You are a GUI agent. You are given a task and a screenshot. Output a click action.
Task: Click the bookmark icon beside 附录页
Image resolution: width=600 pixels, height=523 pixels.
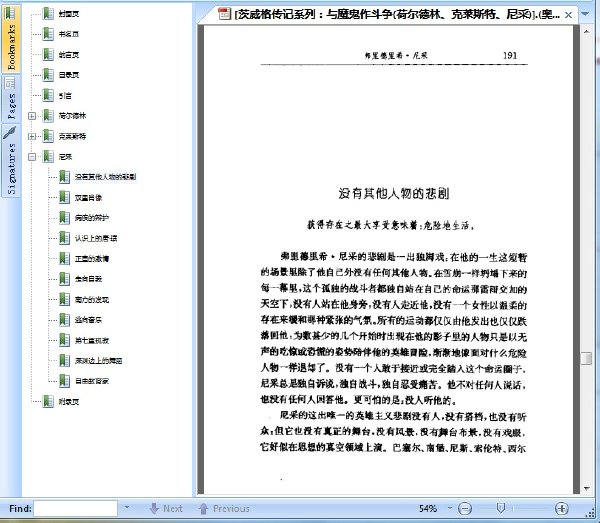48,401
